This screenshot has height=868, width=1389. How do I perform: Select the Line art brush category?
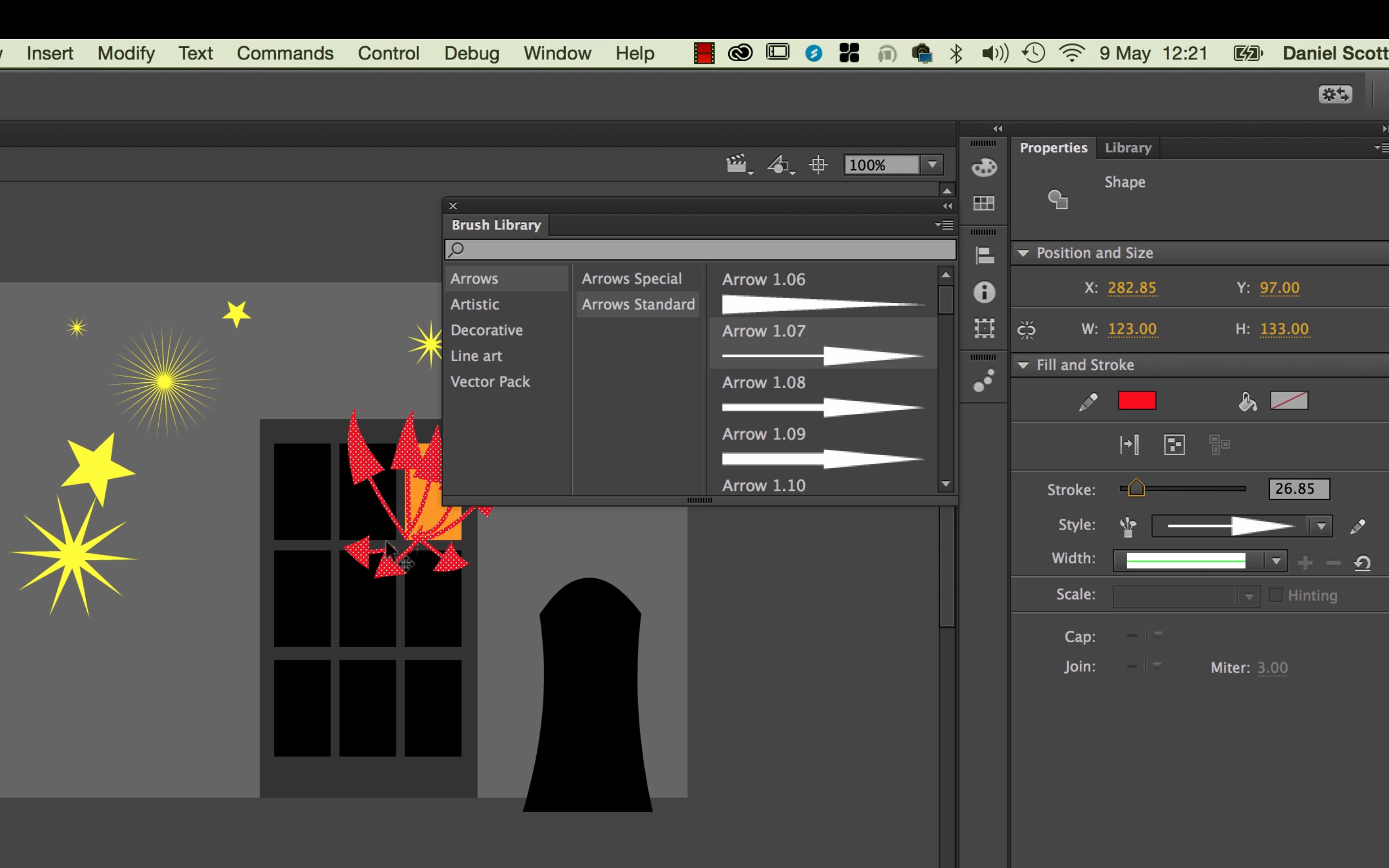(476, 356)
